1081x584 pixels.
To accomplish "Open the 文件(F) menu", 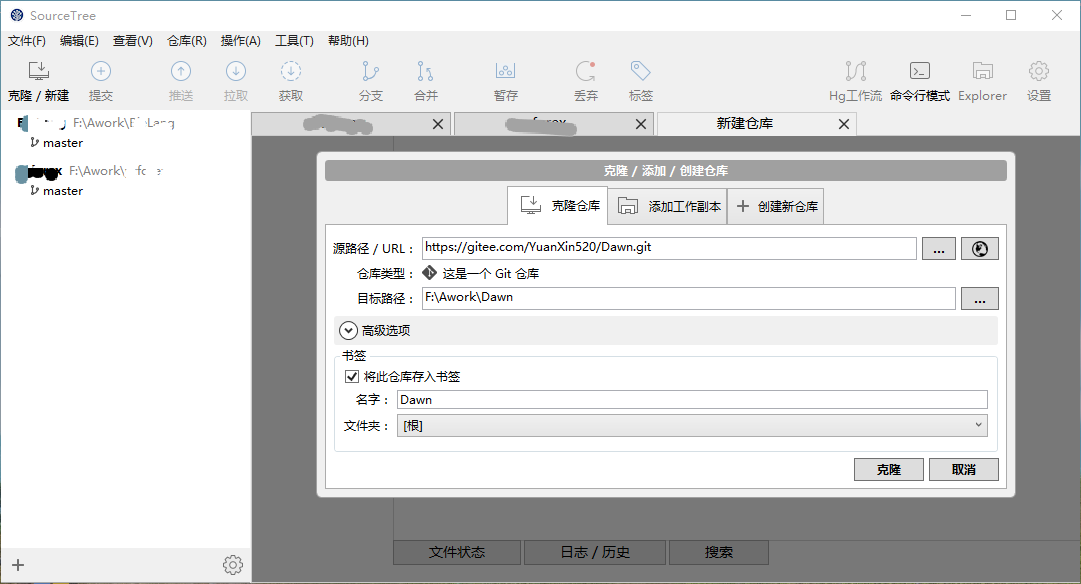I will point(27,41).
